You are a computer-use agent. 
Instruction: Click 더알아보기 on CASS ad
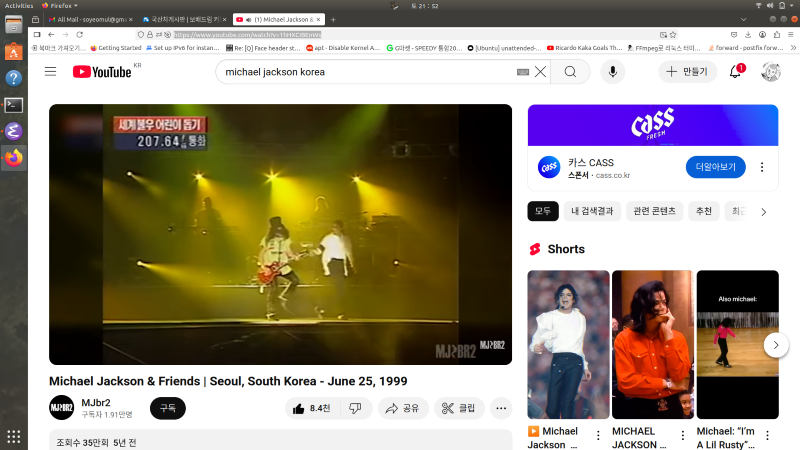[x=715, y=167]
